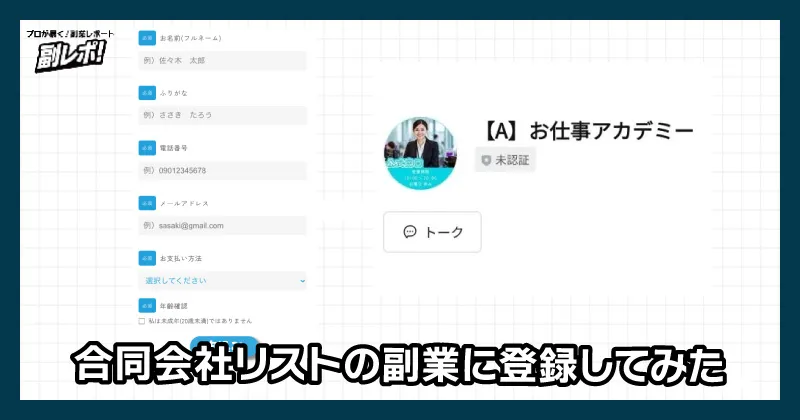Click the お名前(フルネーム) label
Image resolution: width=800 pixels, height=420 pixels.
(190, 38)
